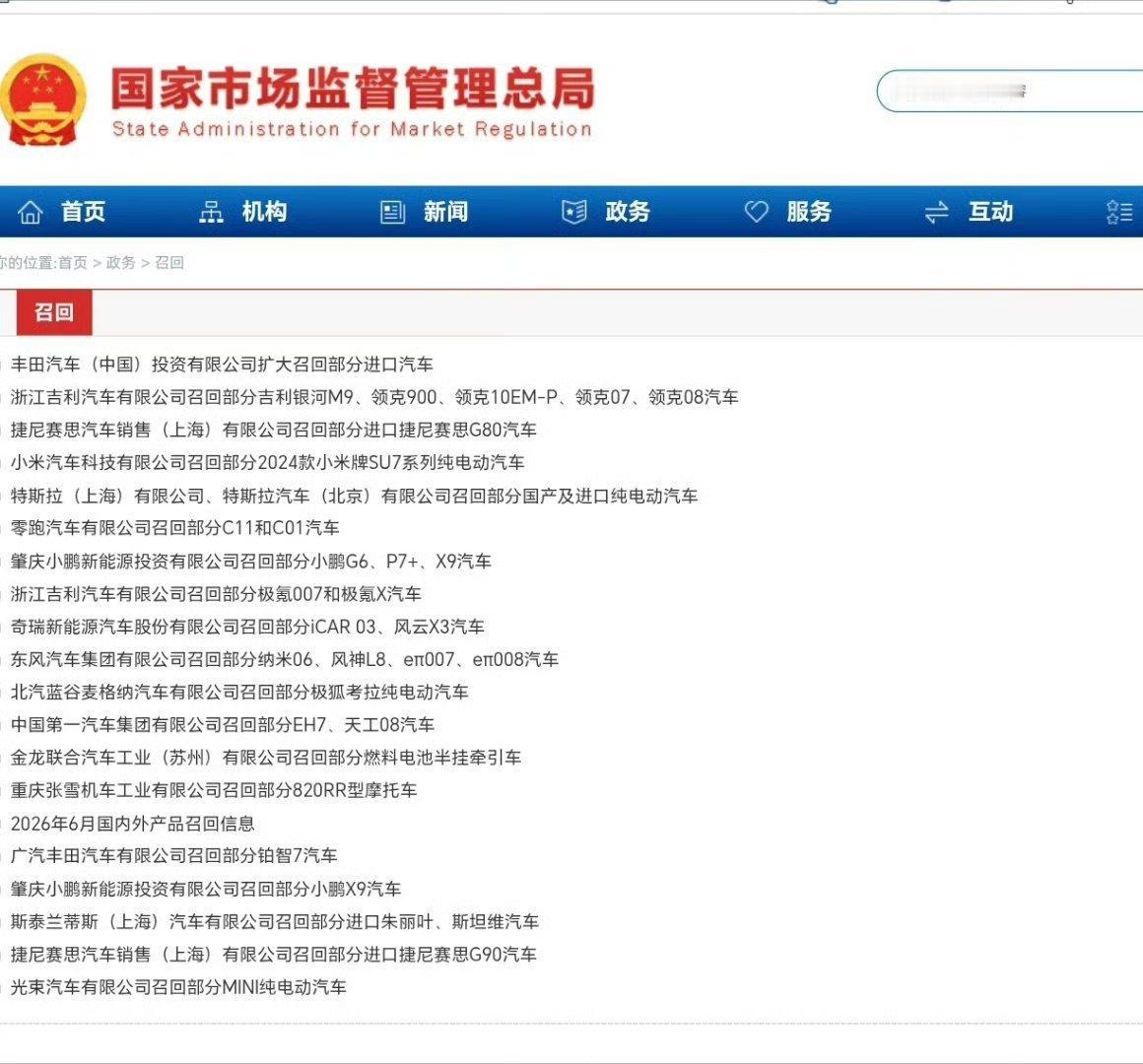Open 肇庆小鹏 召回部分小鹏X9汽车 notice
This screenshot has width=1143, height=1064.
point(206,889)
